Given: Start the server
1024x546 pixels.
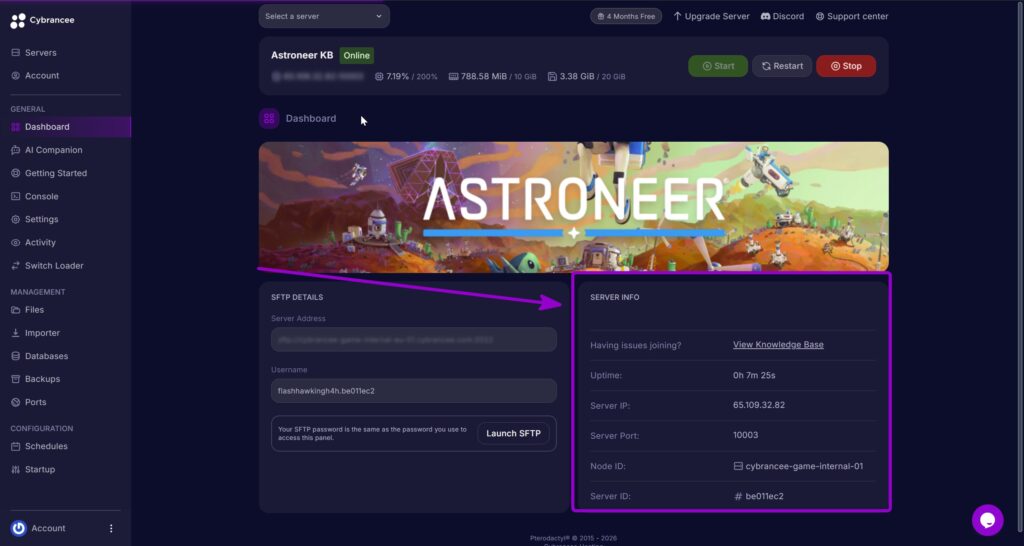Looking at the screenshot, I should tap(718, 66).
